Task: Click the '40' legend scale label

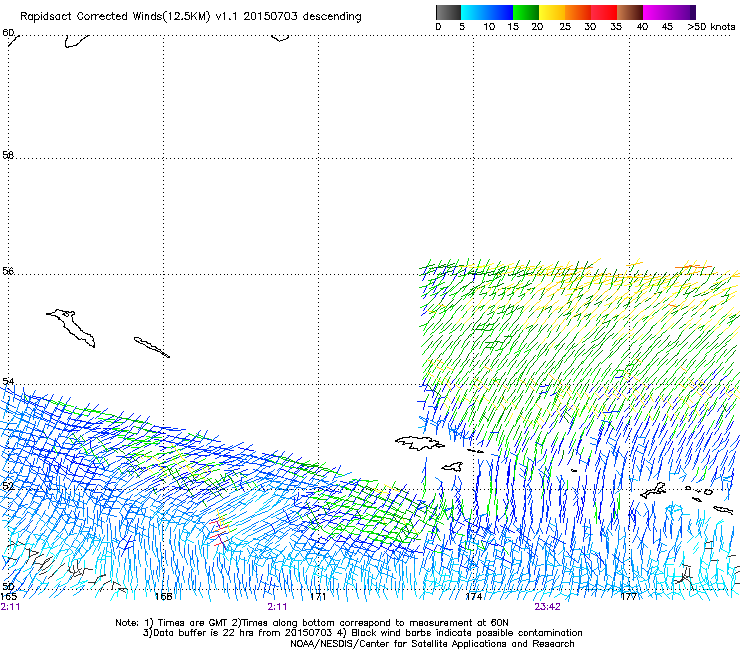Action: coord(642,27)
